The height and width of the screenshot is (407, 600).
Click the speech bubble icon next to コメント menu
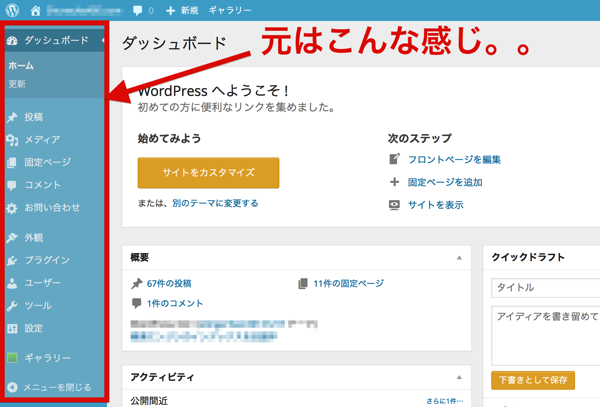tap(12, 186)
